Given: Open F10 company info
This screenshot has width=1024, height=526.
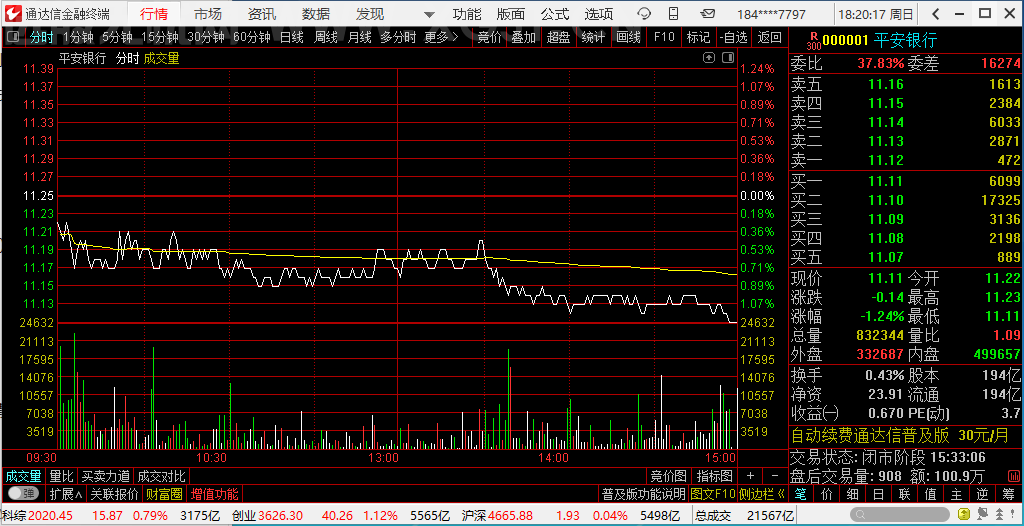Looking at the screenshot, I should [x=664, y=37].
